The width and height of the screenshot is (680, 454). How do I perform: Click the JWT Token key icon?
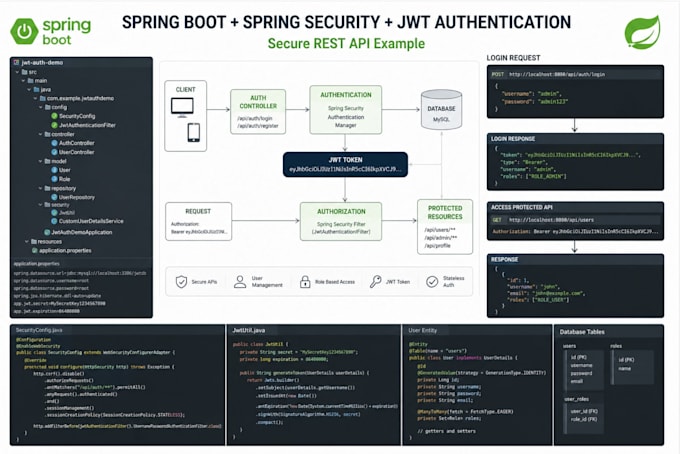(x=376, y=281)
